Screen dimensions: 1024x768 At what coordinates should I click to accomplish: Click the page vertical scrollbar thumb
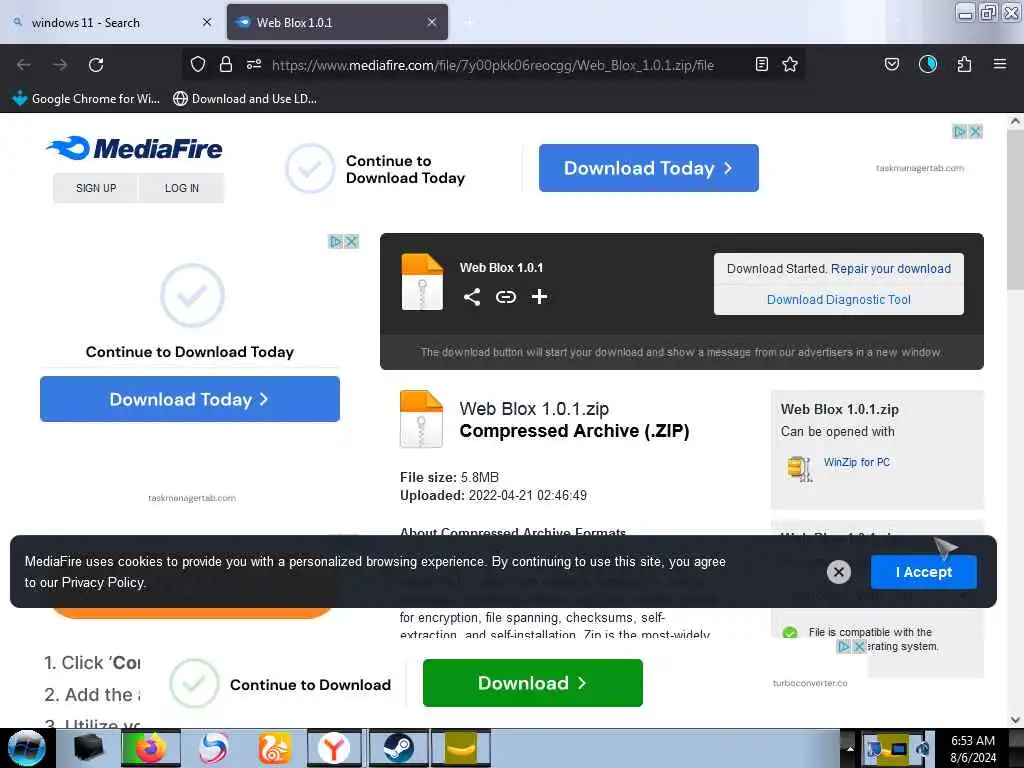(1015, 210)
